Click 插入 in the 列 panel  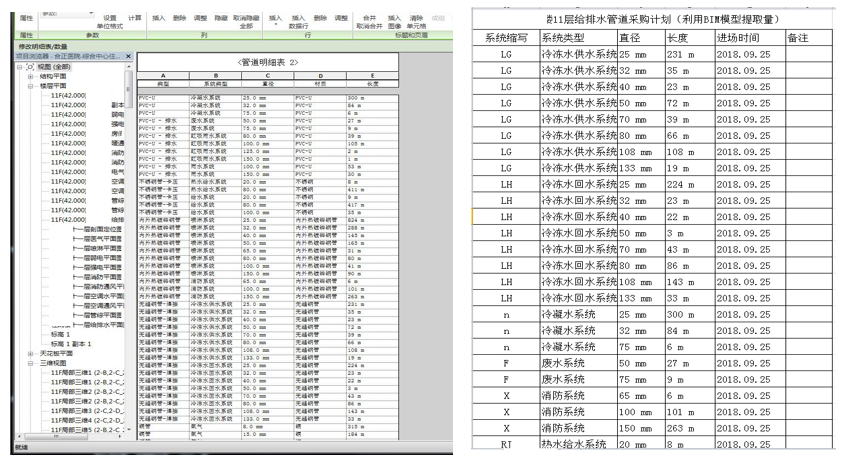(158, 18)
